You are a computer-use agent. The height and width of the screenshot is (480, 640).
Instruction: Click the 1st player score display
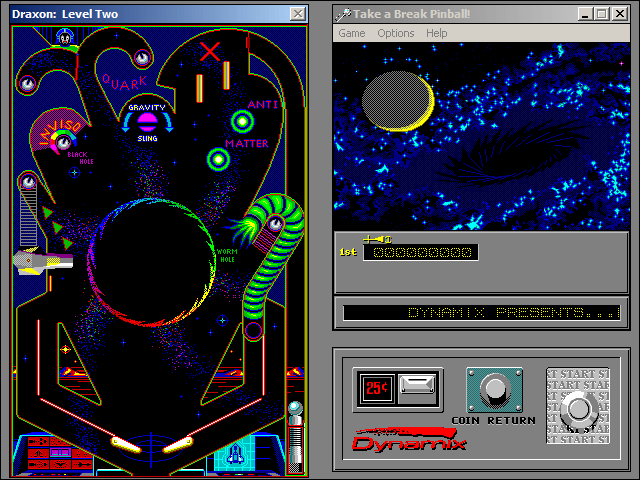click(x=420, y=253)
